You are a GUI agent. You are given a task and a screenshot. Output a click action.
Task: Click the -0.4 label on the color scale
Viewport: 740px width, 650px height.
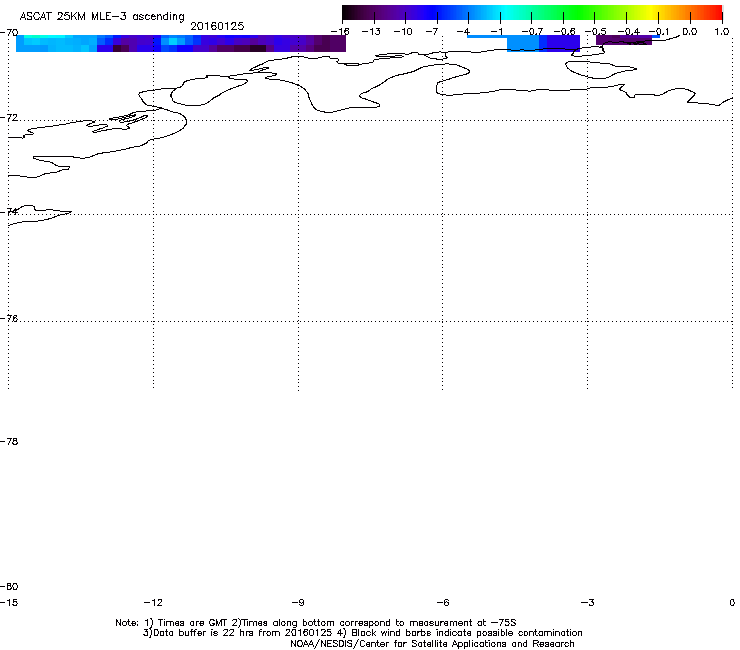coord(629,31)
